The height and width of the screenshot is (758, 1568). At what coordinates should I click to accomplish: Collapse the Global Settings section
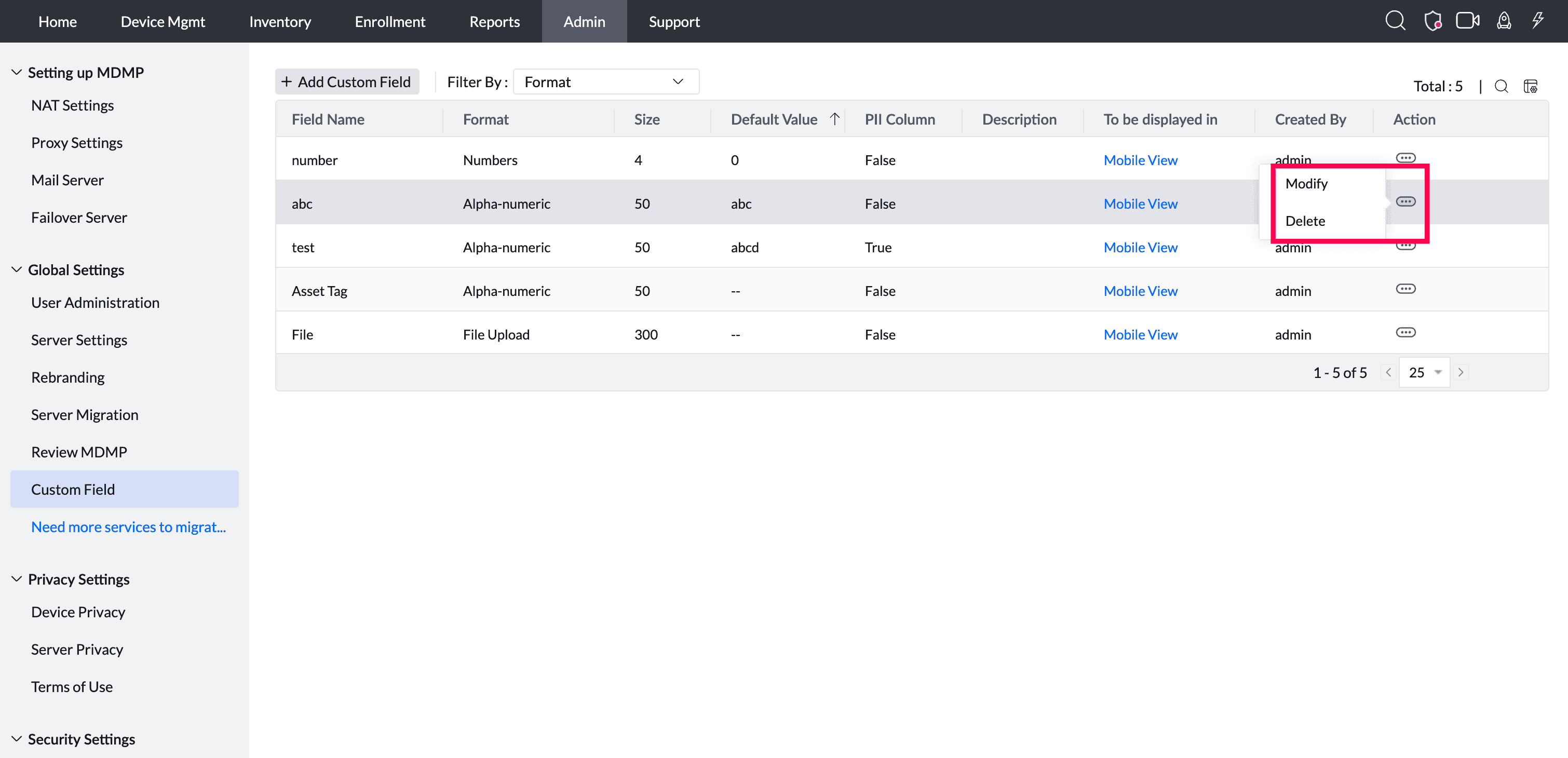point(17,269)
